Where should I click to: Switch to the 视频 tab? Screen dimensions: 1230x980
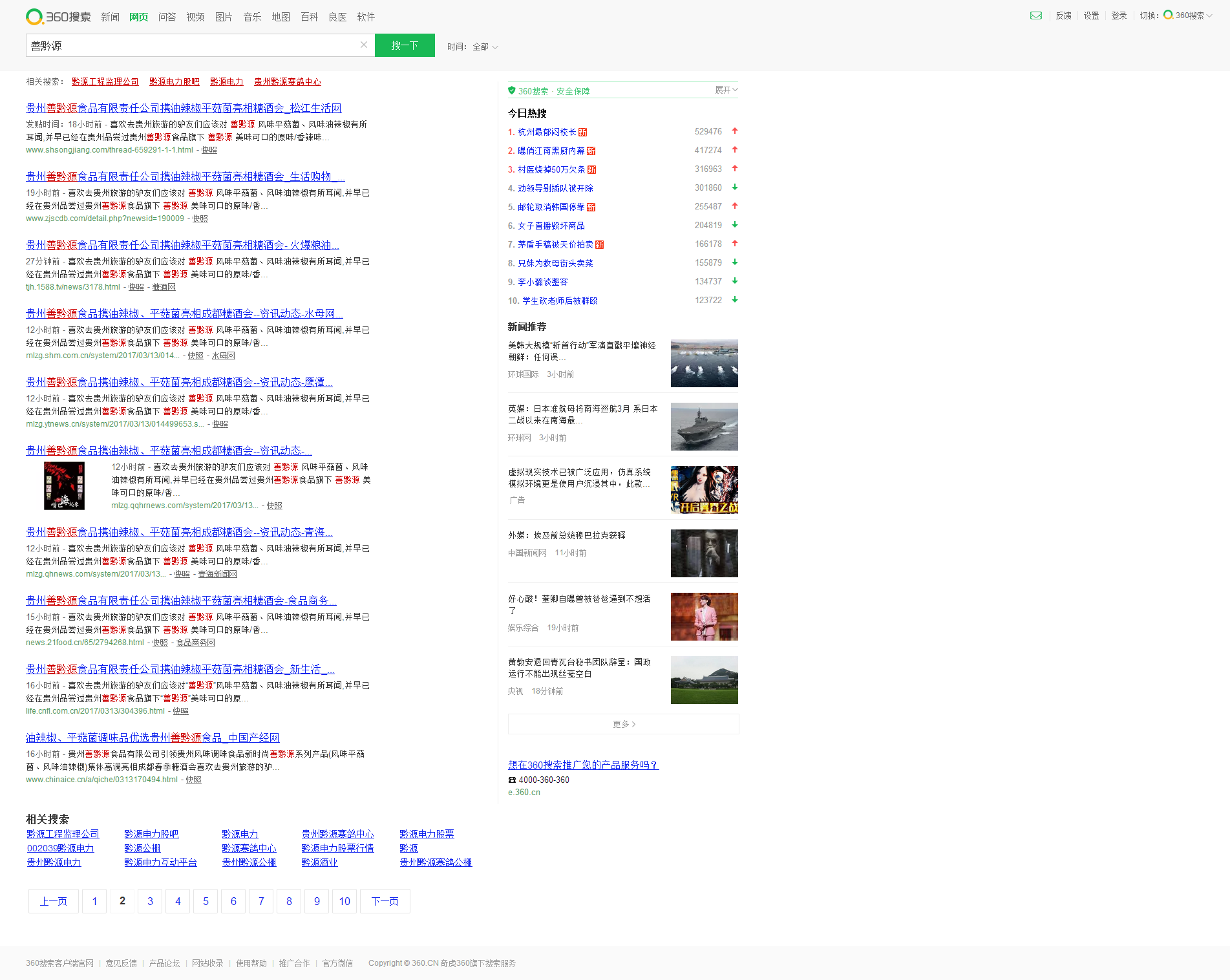(195, 17)
